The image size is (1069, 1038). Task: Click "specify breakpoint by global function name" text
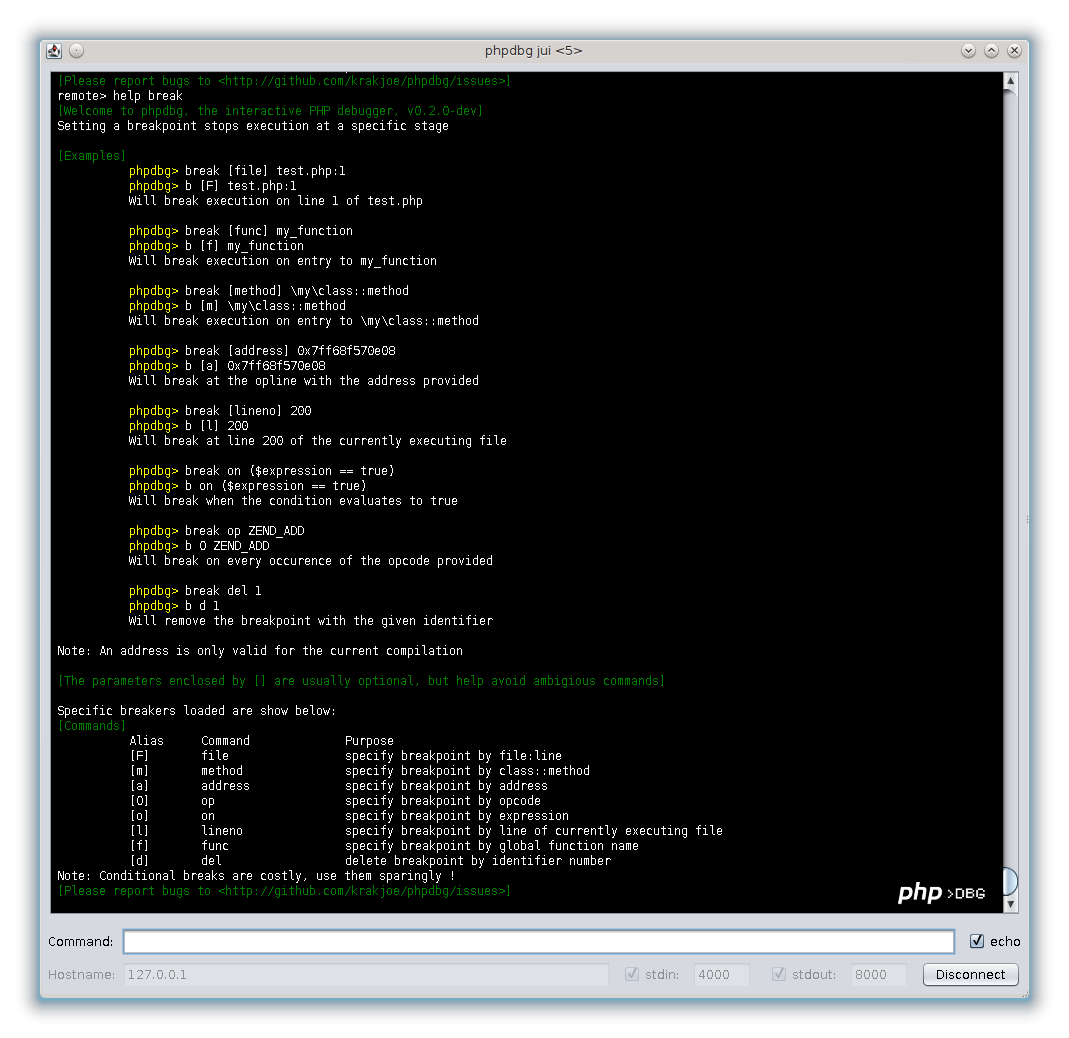492,846
